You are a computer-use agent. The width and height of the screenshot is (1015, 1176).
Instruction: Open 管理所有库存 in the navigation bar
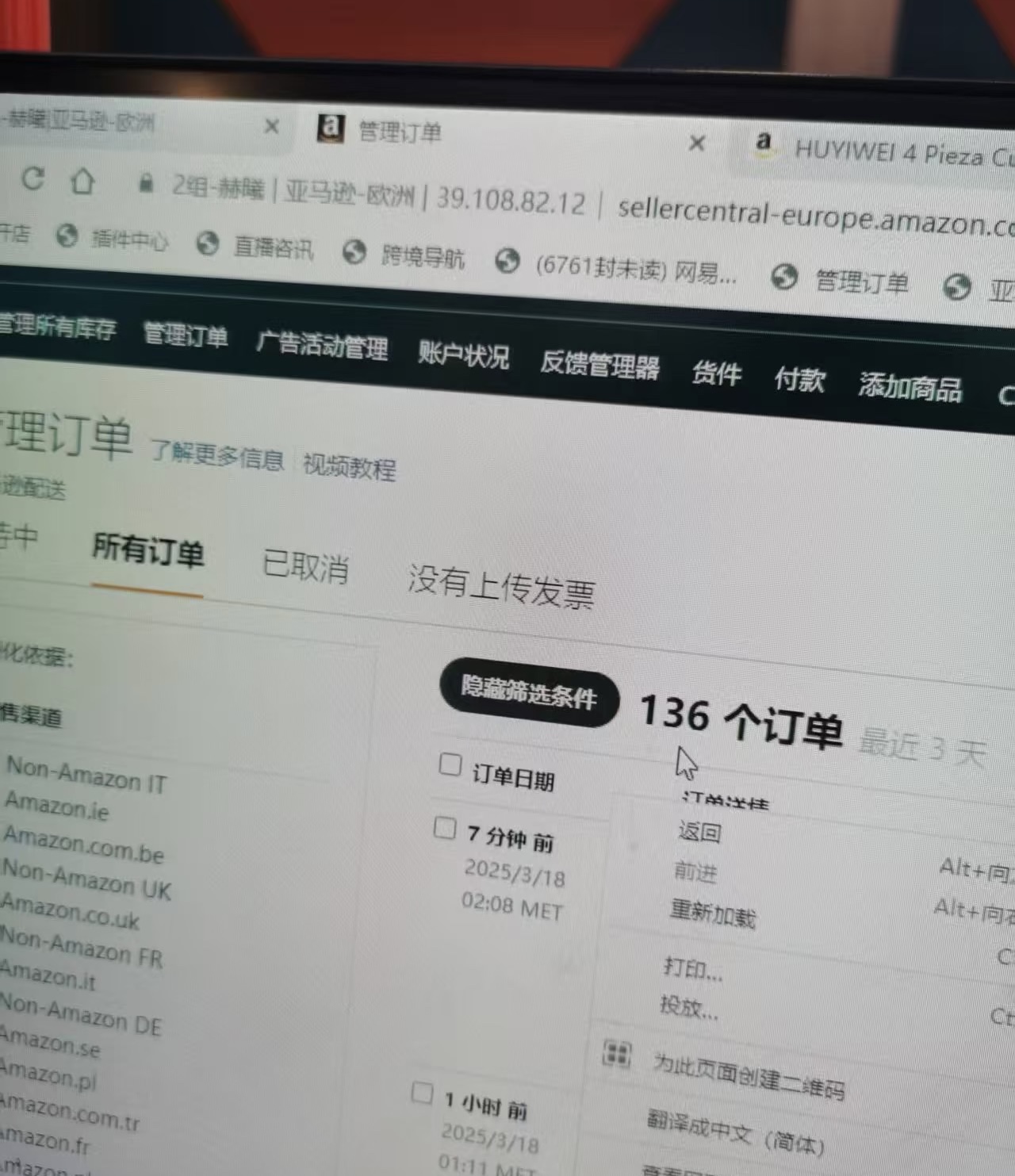point(57,326)
